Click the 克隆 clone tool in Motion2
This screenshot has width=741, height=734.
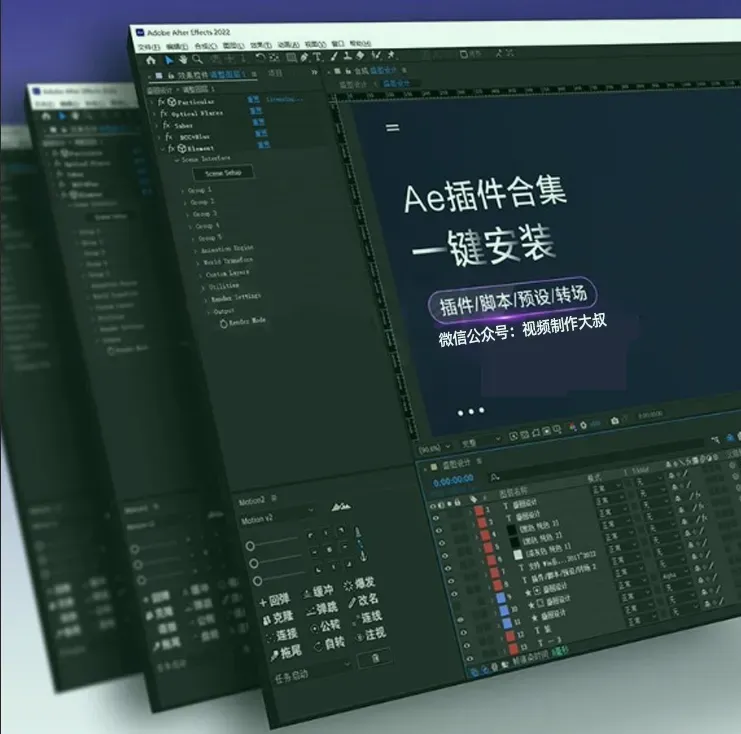[x=278, y=618]
